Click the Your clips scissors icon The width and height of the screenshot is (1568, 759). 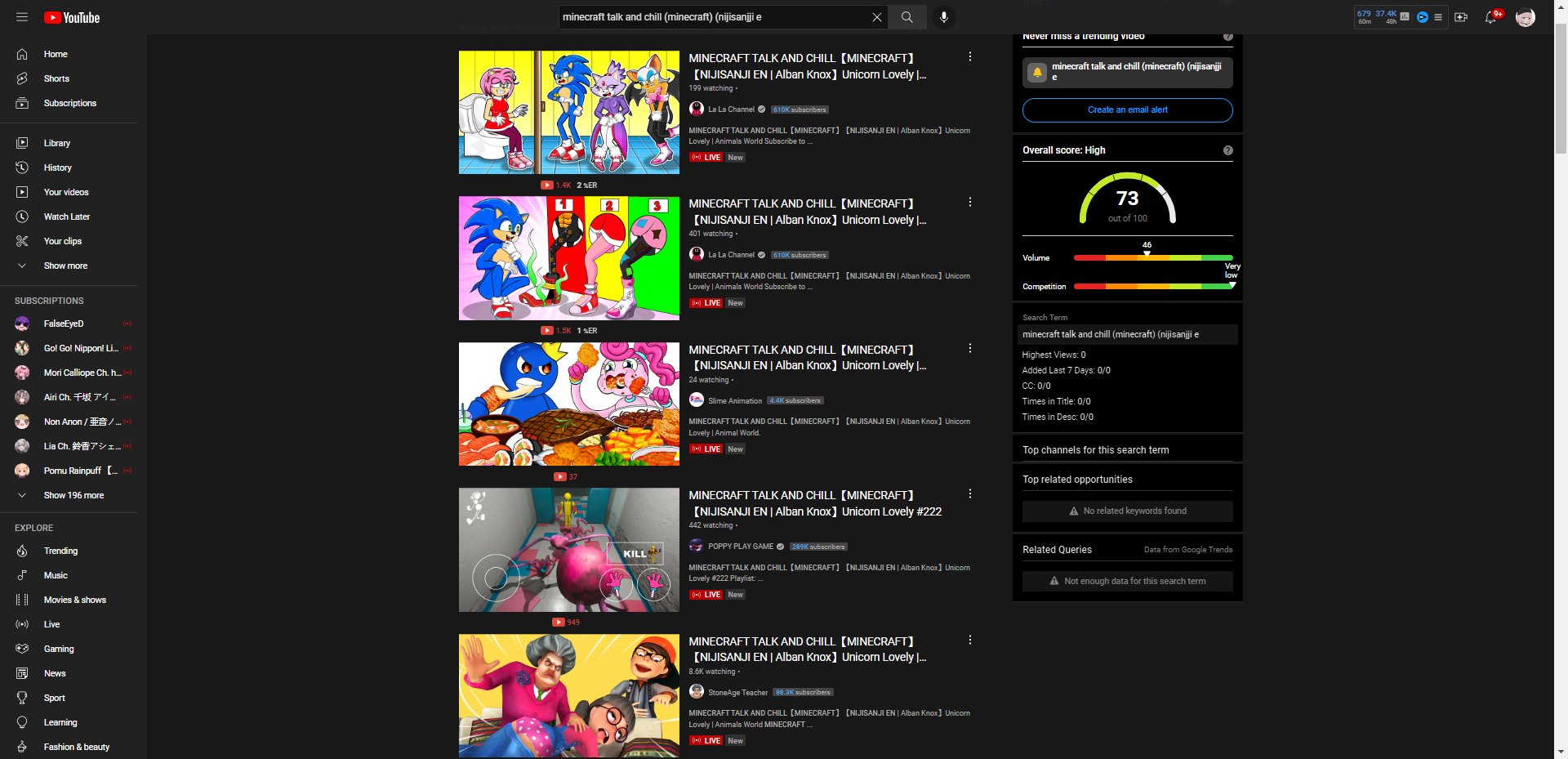22,241
